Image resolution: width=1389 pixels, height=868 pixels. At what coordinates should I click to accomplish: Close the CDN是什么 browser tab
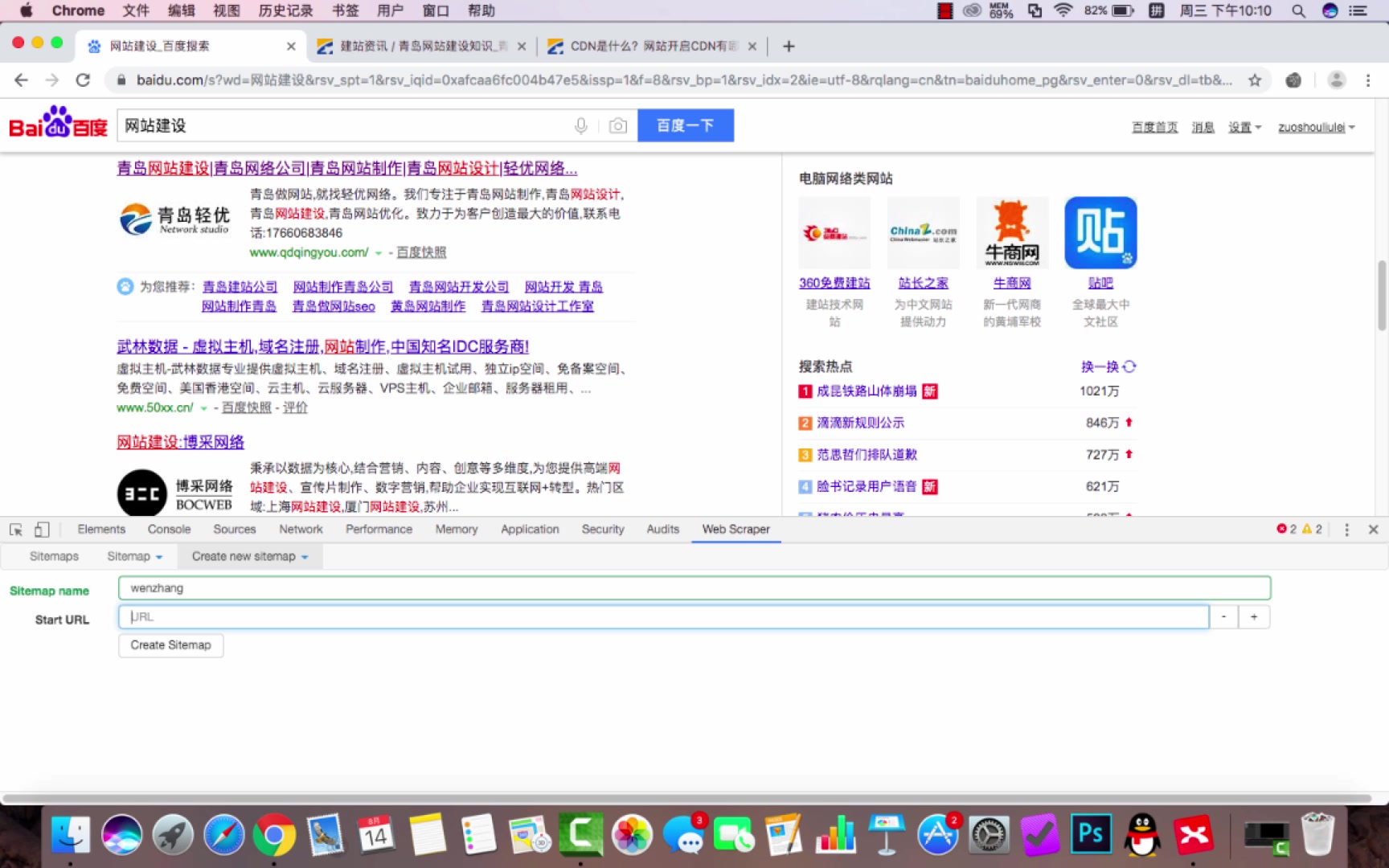pyautogui.click(x=752, y=47)
